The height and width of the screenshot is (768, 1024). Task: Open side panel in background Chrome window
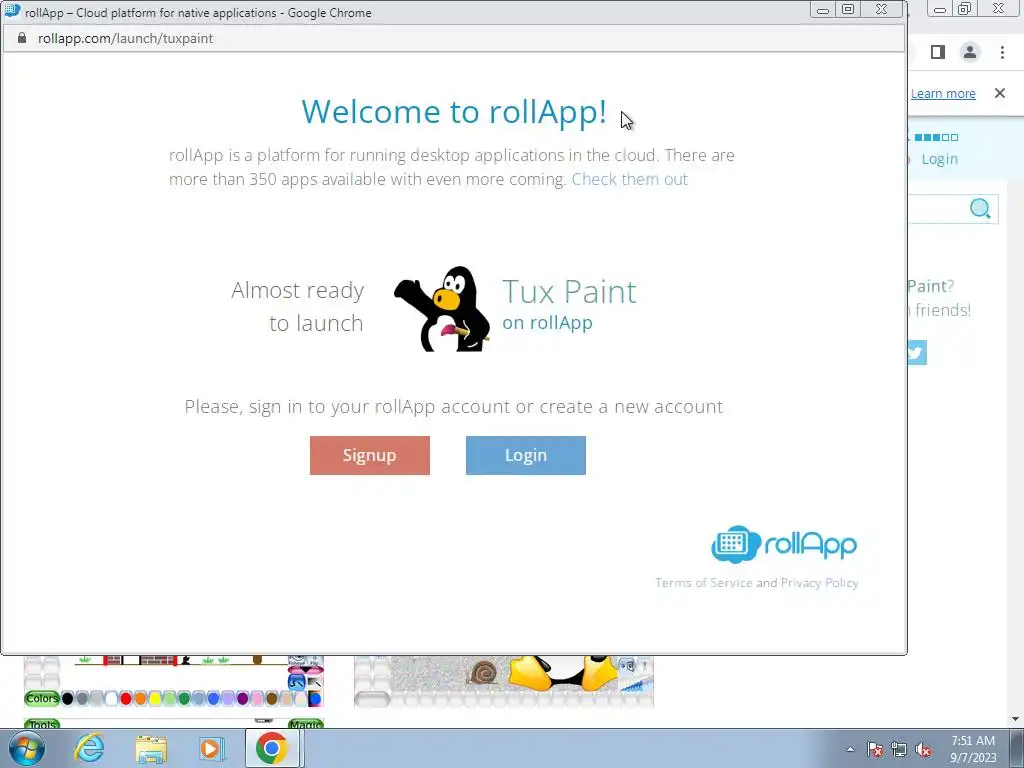[x=938, y=52]
